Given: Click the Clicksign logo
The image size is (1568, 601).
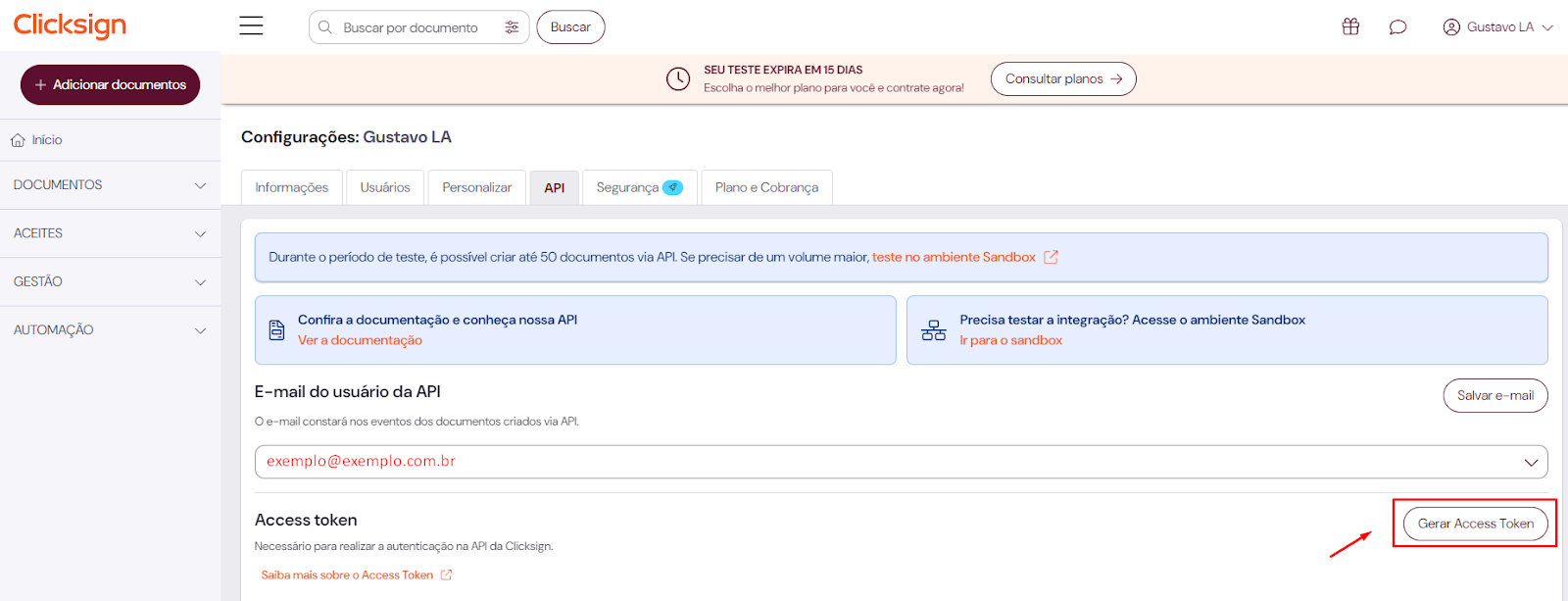Looking at the screenshot, I should pyautogui.click(x=70, y=25).
